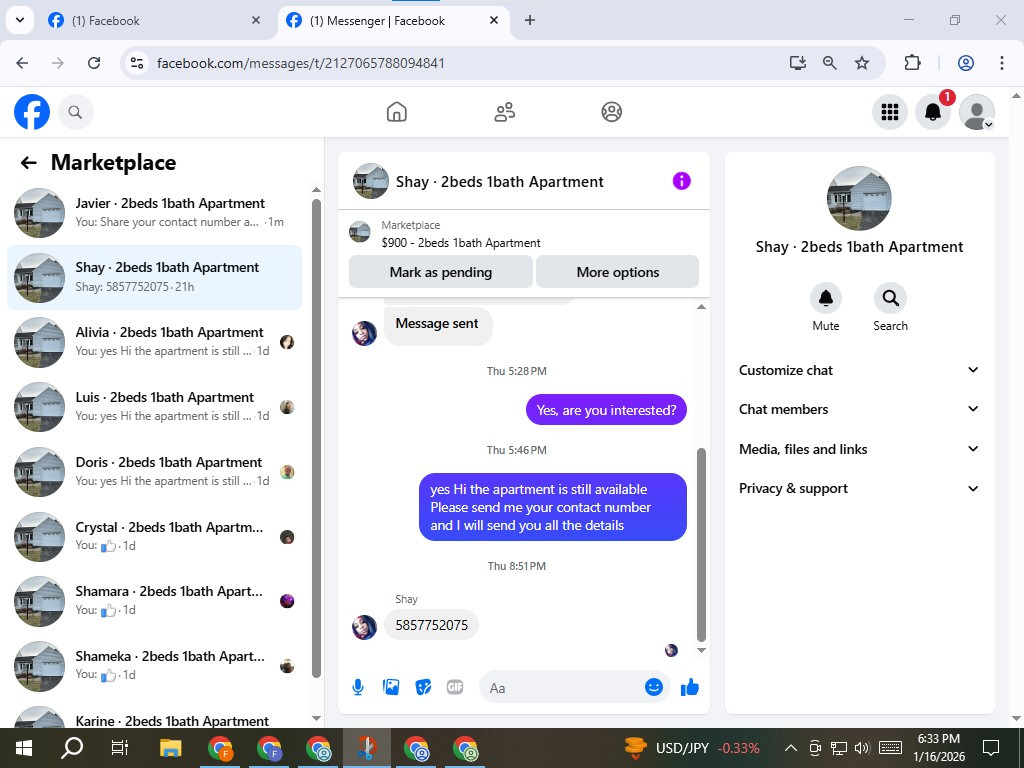The height and width of the screenshot is (768, 1024).
Task: Expand Media, files and links section
Action: (x=859, y=449)
